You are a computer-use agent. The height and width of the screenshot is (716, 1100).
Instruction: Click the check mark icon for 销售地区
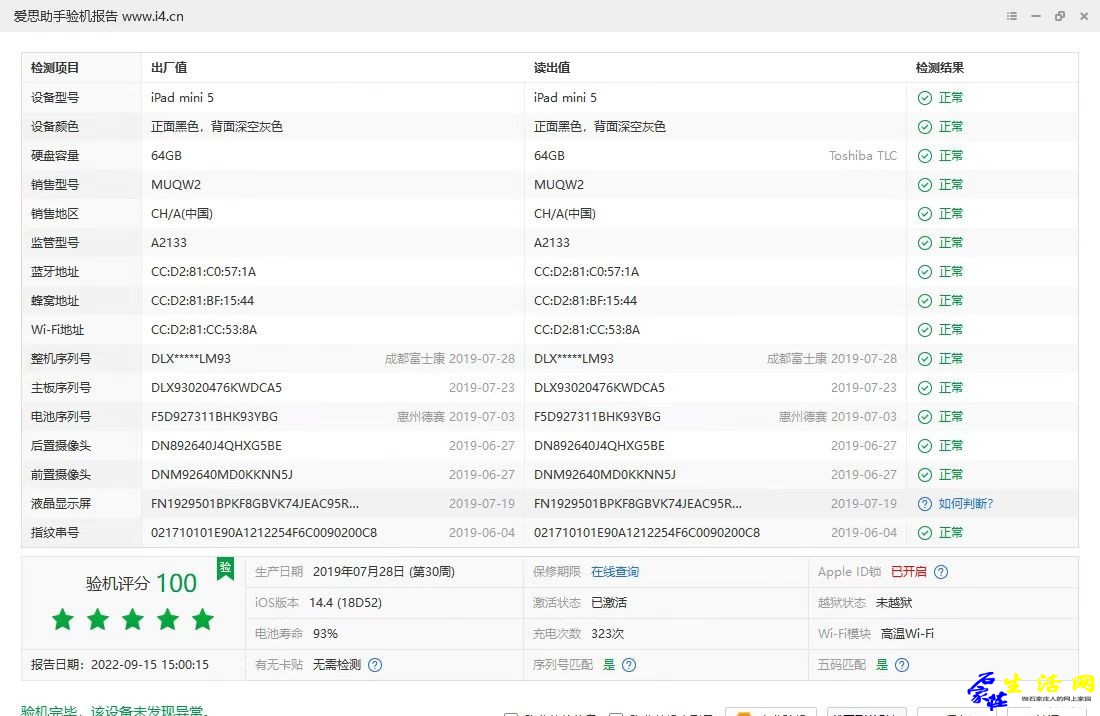tap(925, 214)
